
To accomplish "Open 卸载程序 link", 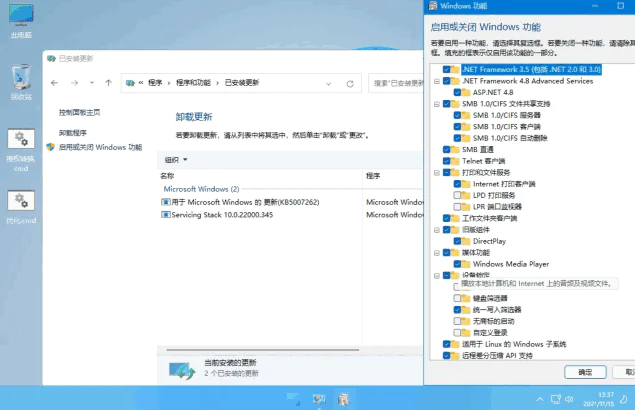I will (x=73, y=133).
